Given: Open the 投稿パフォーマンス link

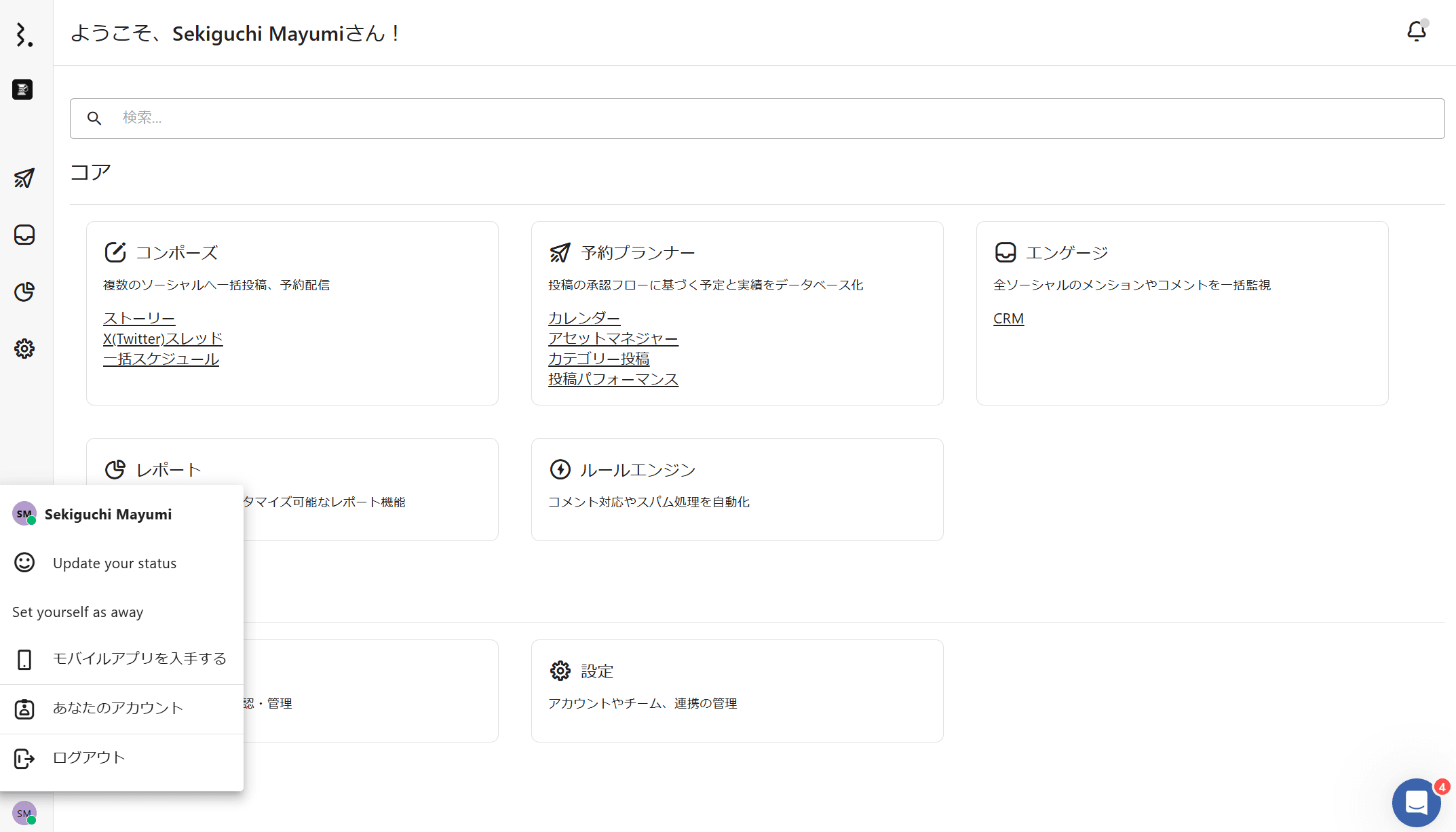Looking at the screenshot, I should click(x=613, y=379).
